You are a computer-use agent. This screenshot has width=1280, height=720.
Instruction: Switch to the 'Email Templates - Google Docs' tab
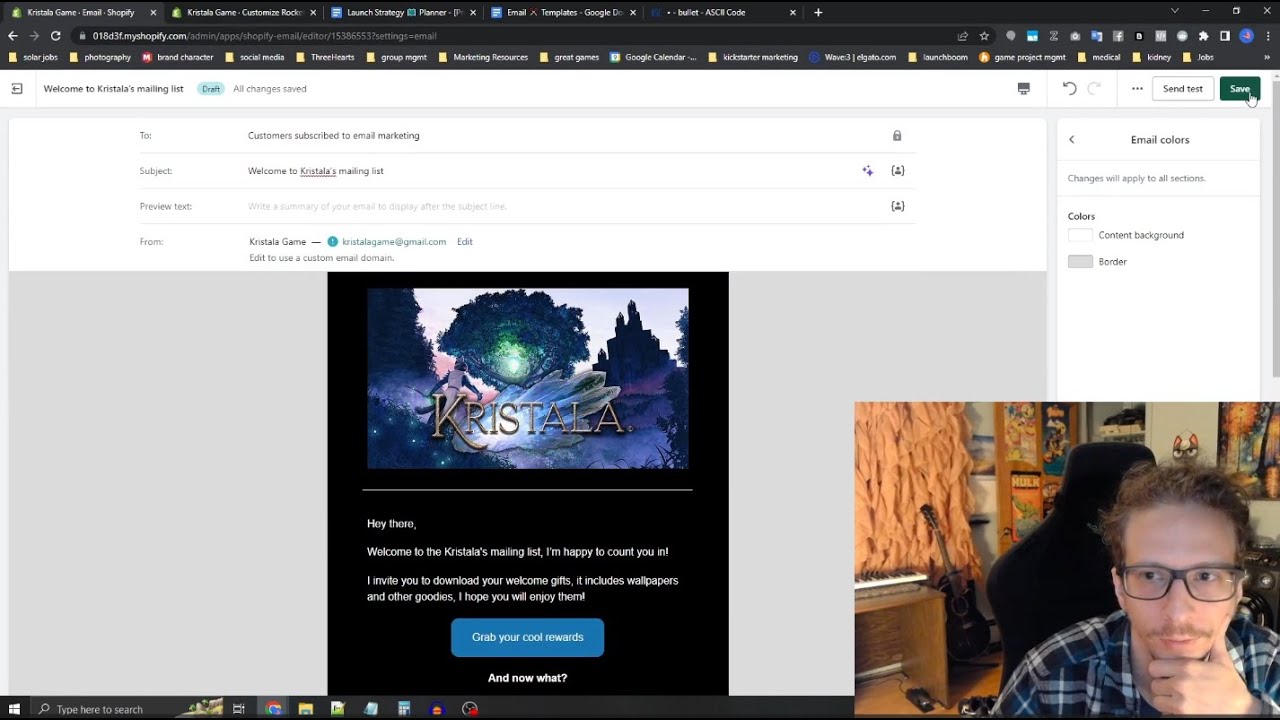tap(562, 13)
